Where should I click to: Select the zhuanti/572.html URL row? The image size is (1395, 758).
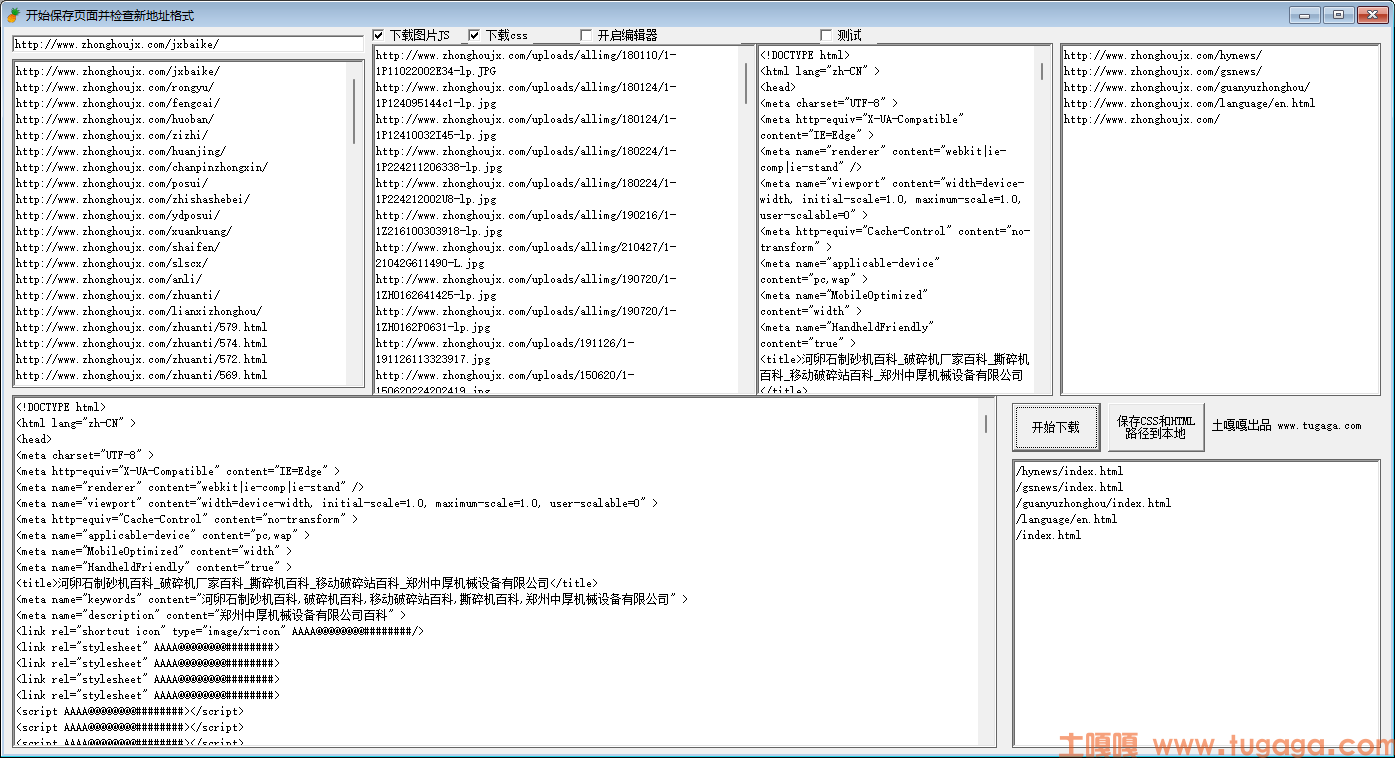pos(142,359)
